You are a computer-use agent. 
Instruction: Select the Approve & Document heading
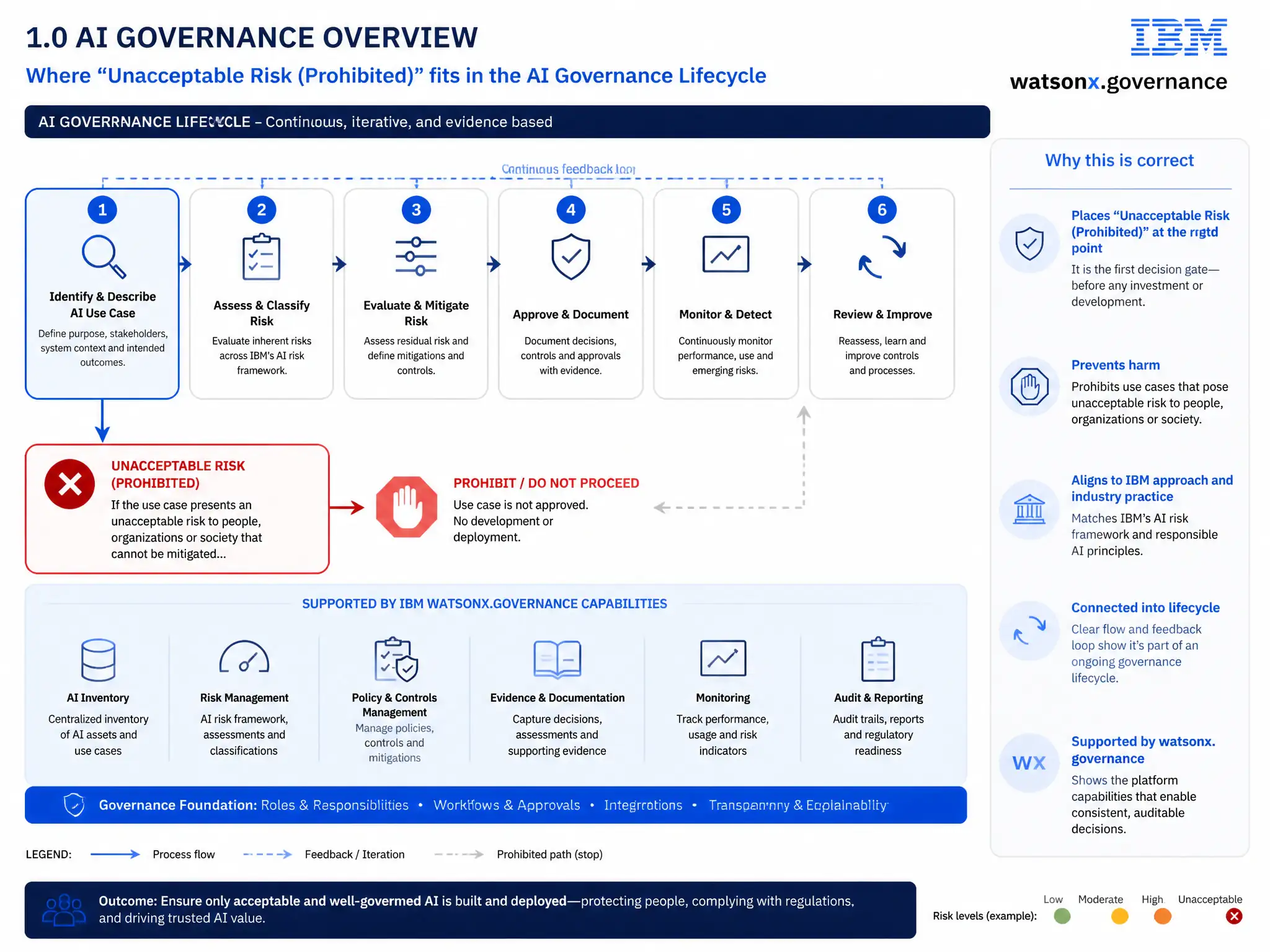(571, 314)
